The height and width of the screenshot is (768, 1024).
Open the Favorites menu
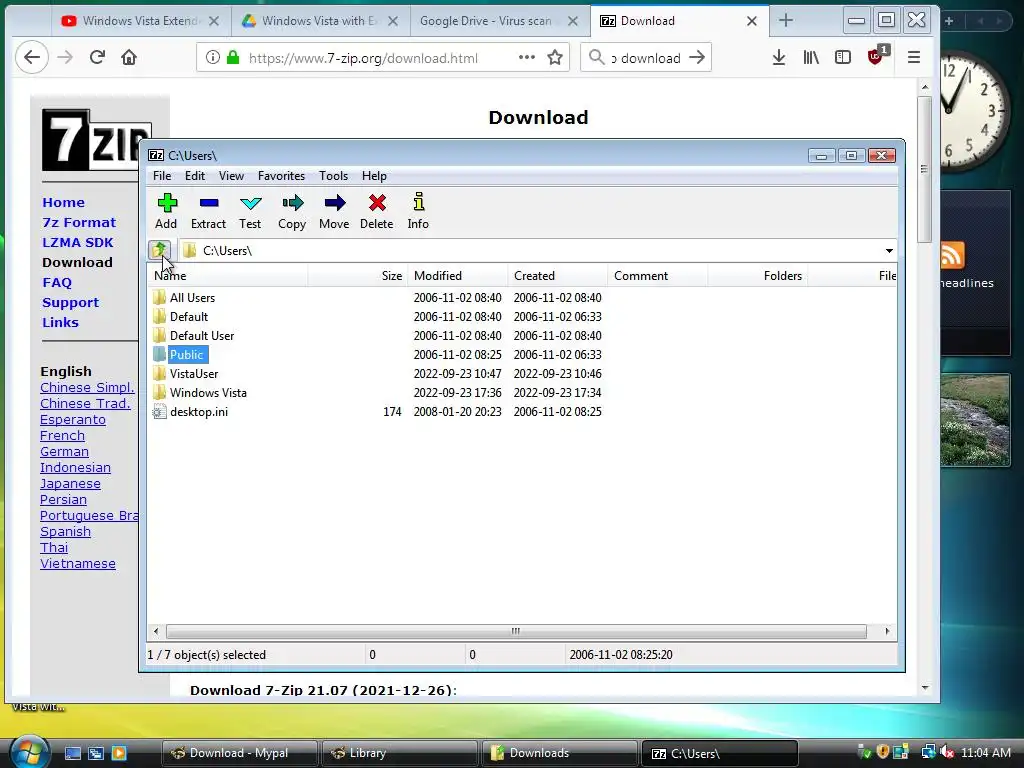[x=281, y=176]
